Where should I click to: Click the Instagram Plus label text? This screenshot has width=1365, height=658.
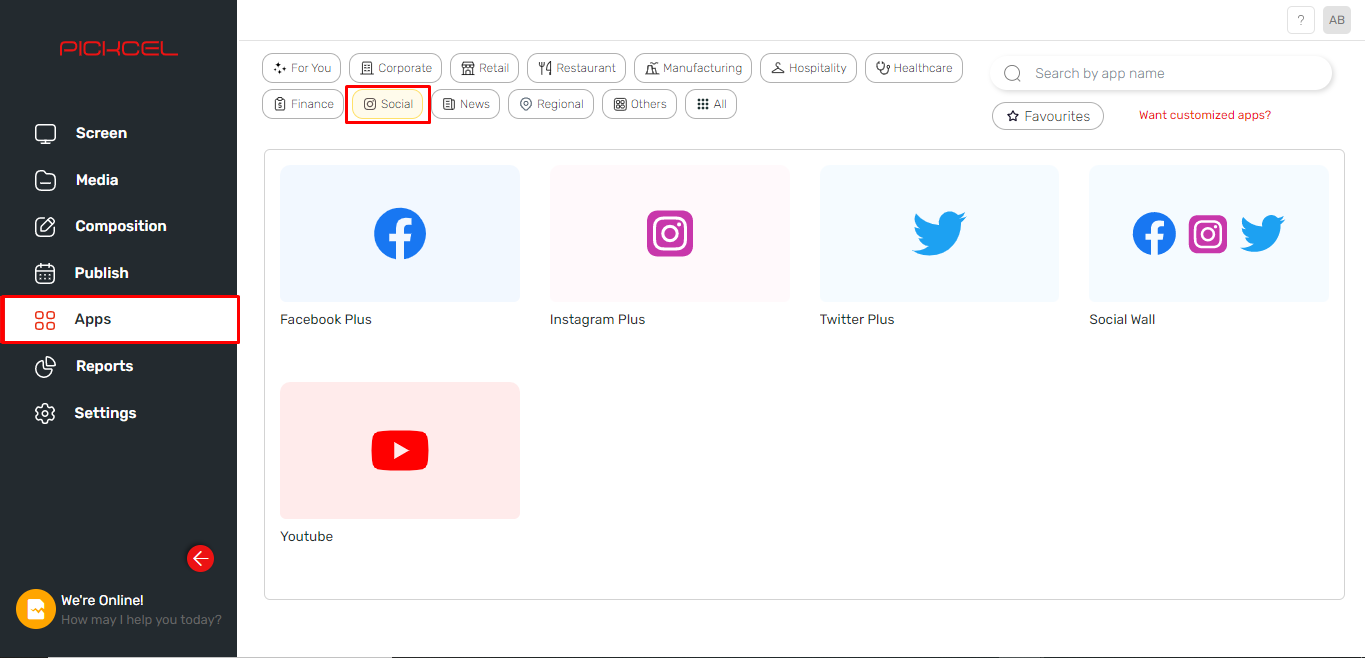(x=598, y=320)
